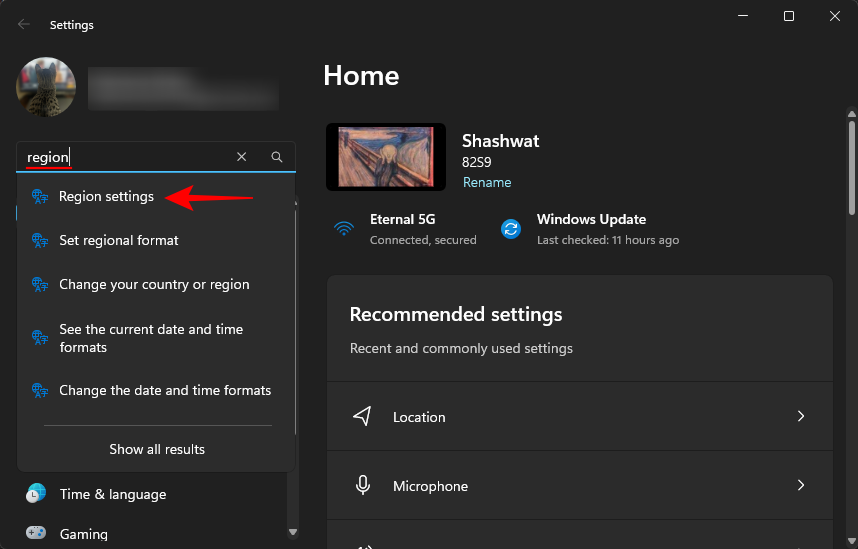Click the Microphone icon
Viewport: 858px width, 549px height.
363,485
